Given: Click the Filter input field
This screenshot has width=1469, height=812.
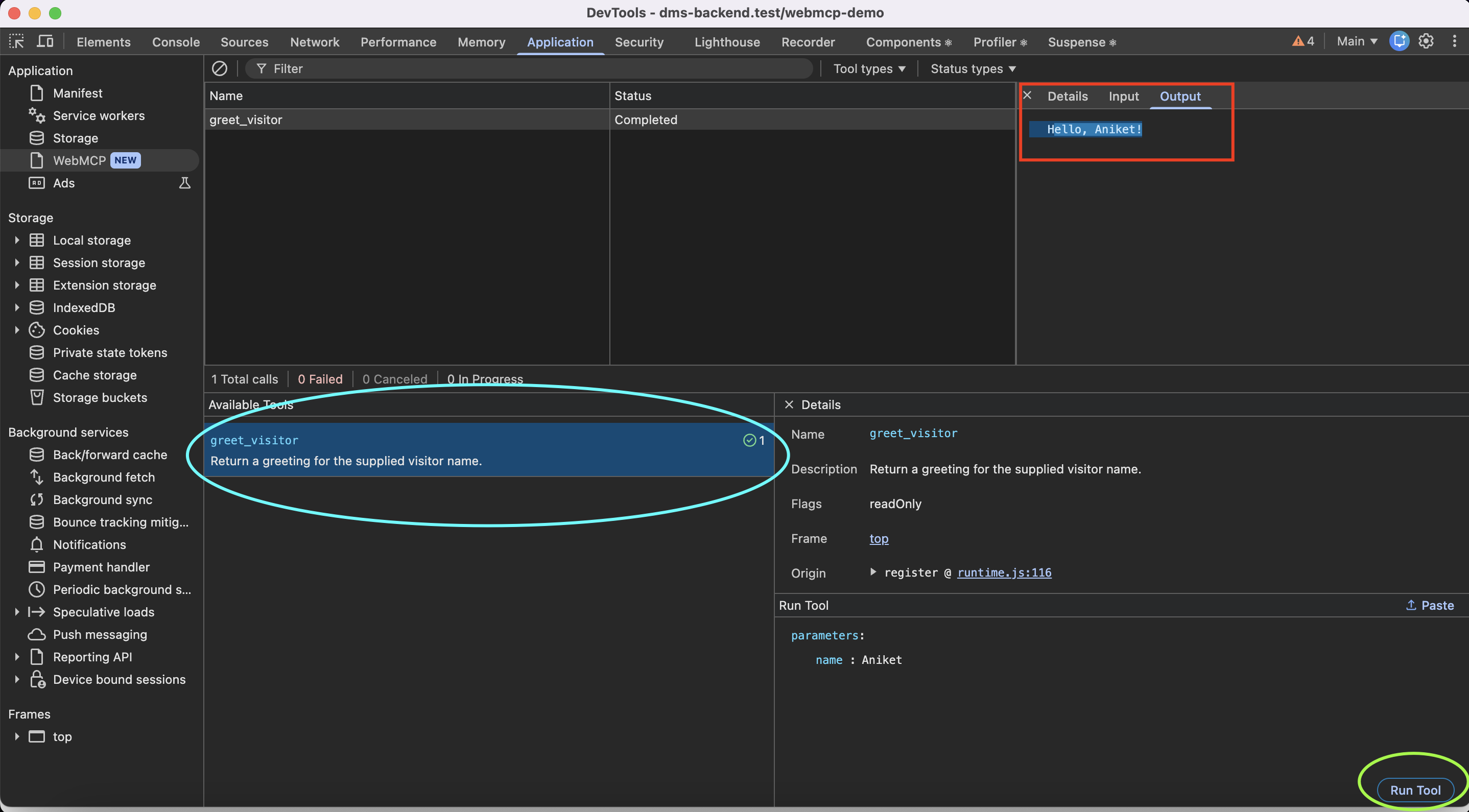Looking at the screenshot, I should tap(529, 68).
